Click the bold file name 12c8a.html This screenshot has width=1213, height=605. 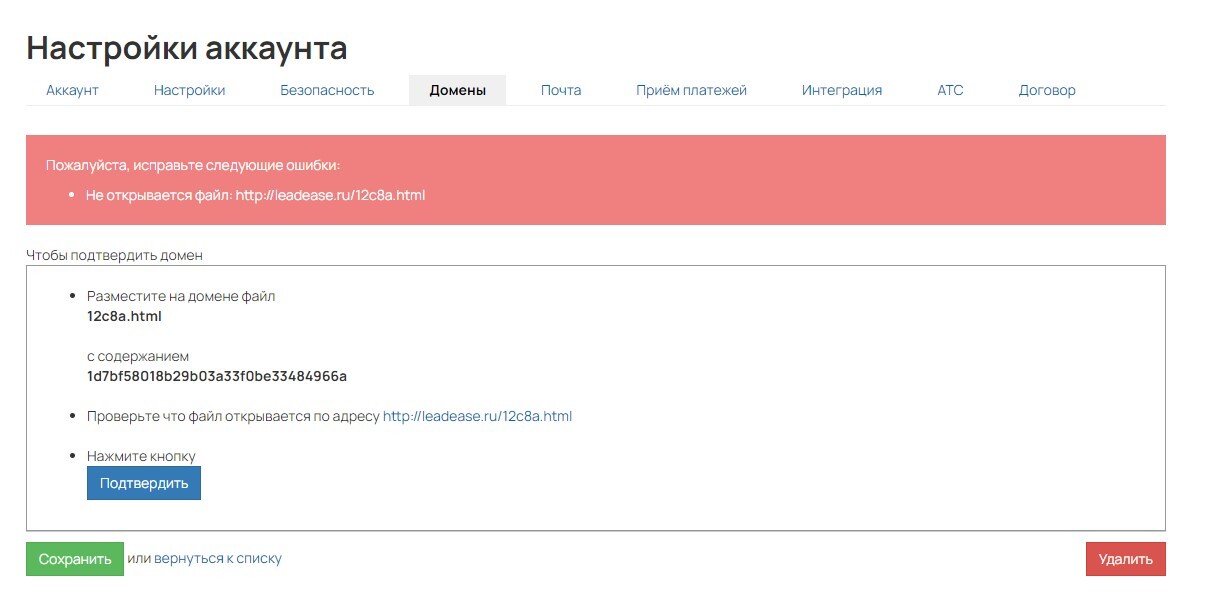pyautogui.click(x=124, y=316)
